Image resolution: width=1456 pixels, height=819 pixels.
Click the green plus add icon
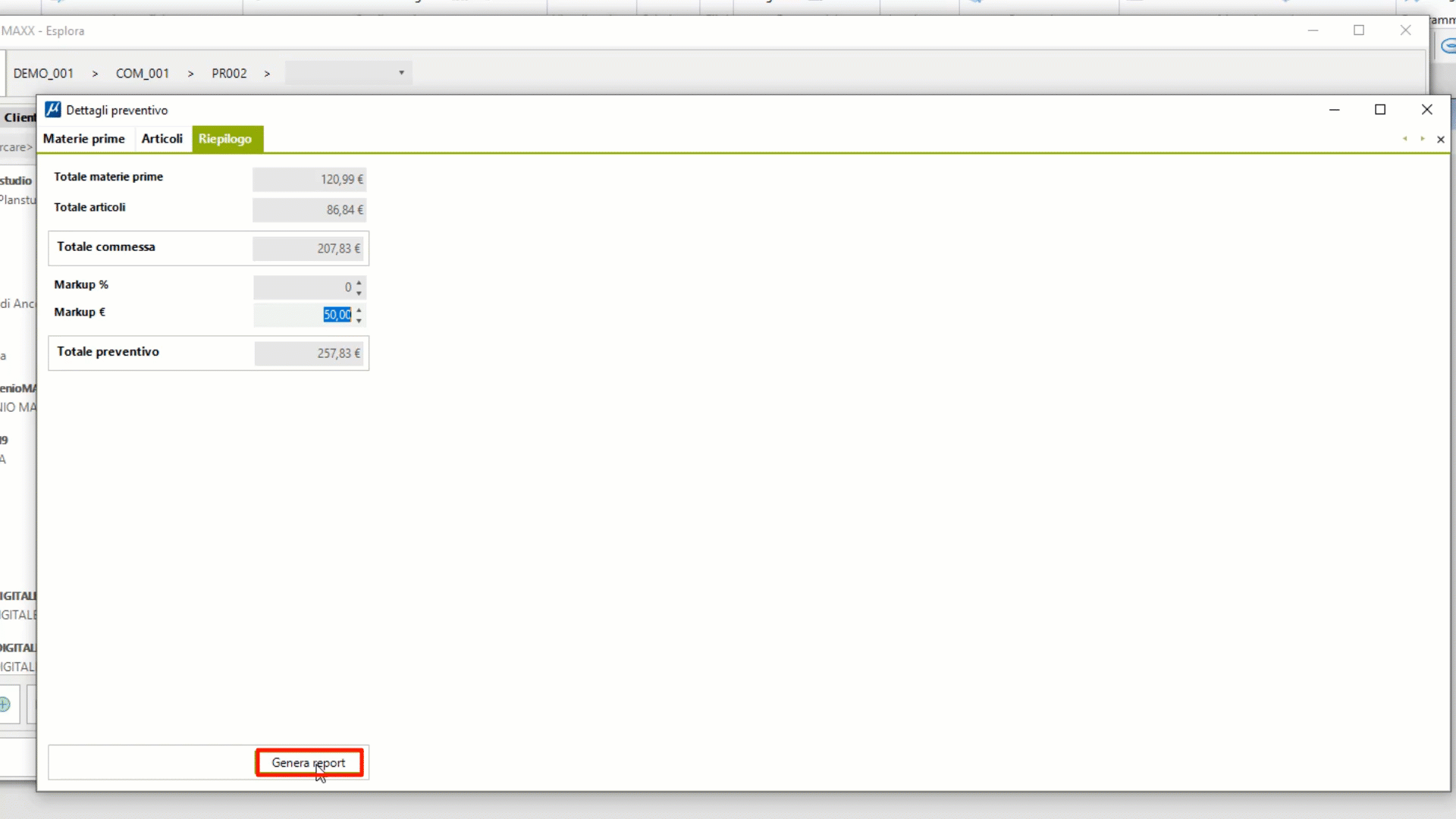coord(5,704)
